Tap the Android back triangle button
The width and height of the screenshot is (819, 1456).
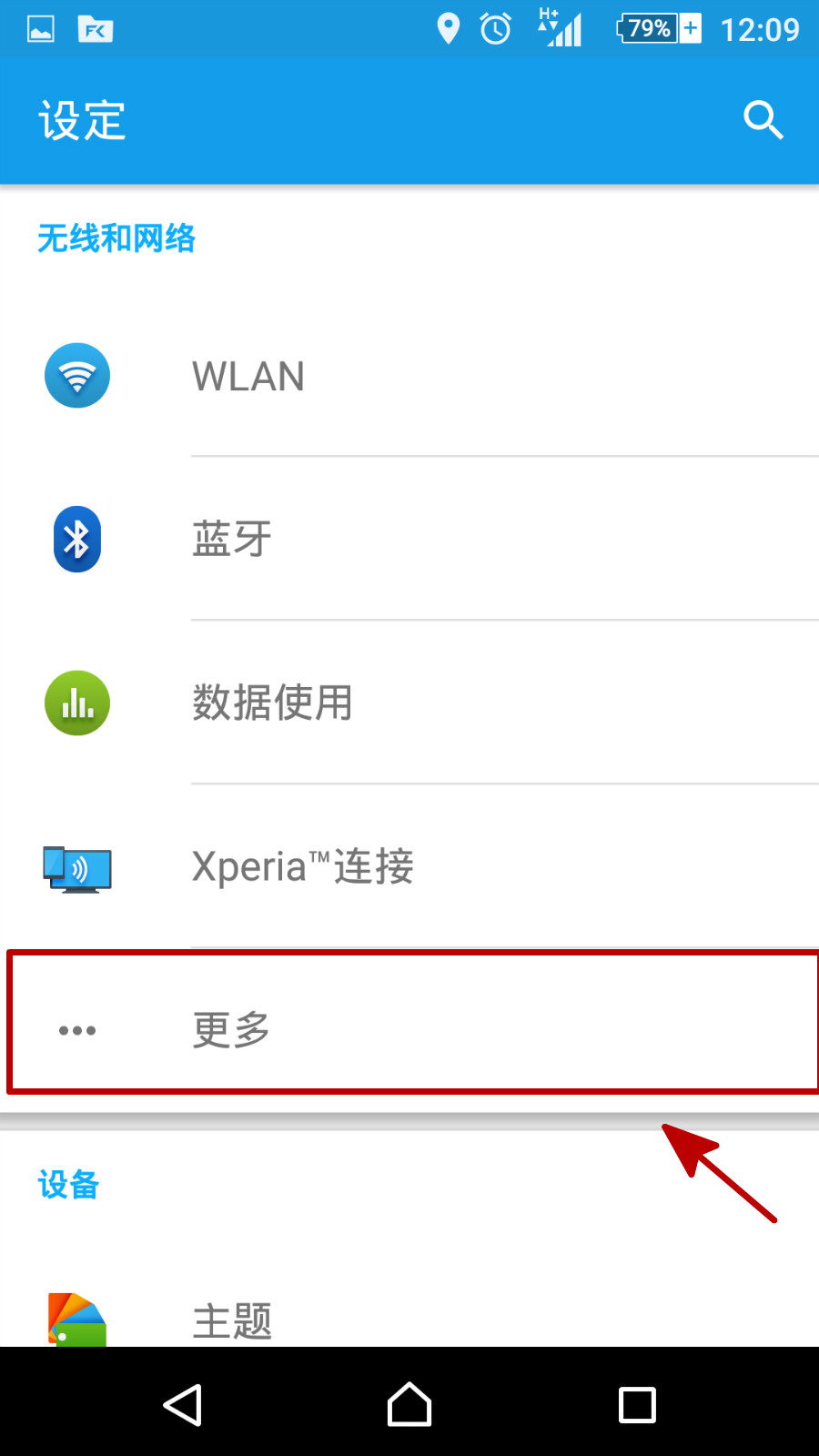182,1405
